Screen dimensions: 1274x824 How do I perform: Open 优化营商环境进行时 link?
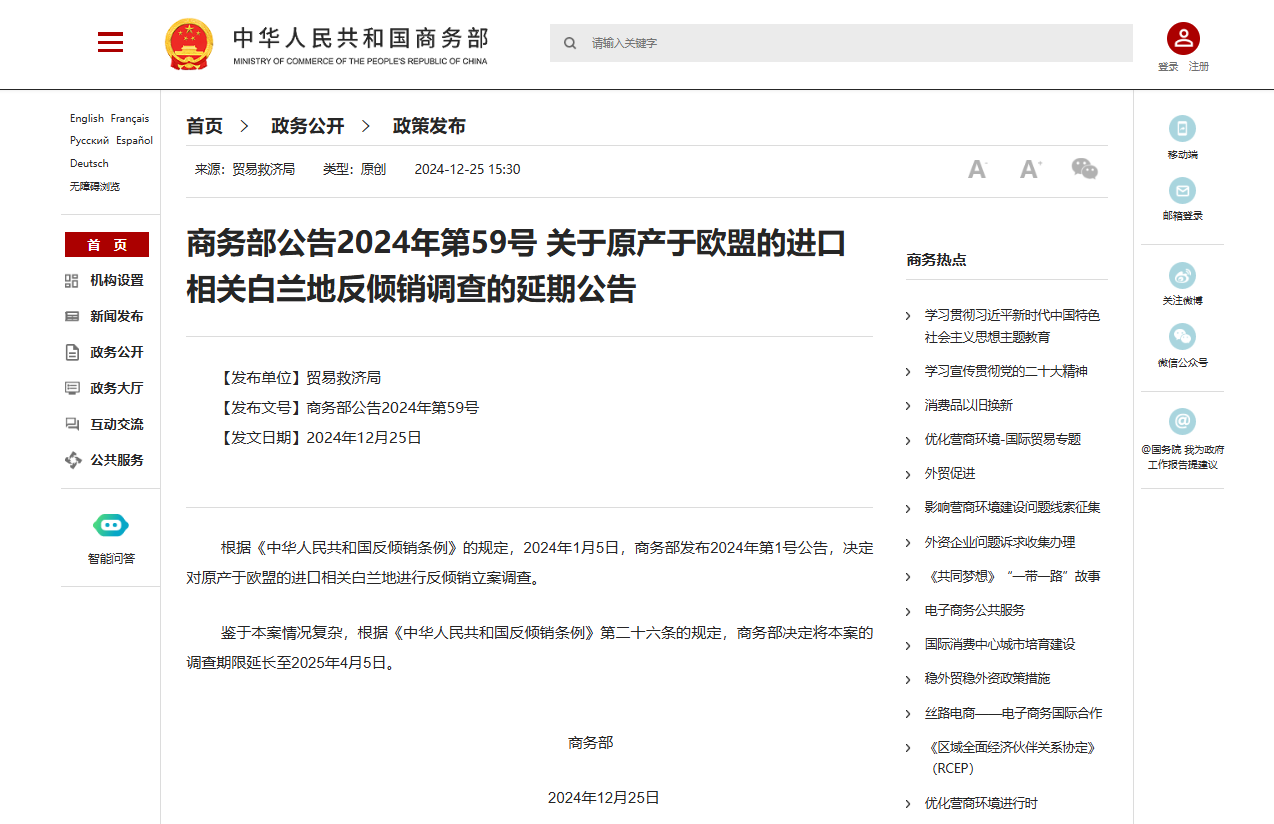click(x=981, y=803)
